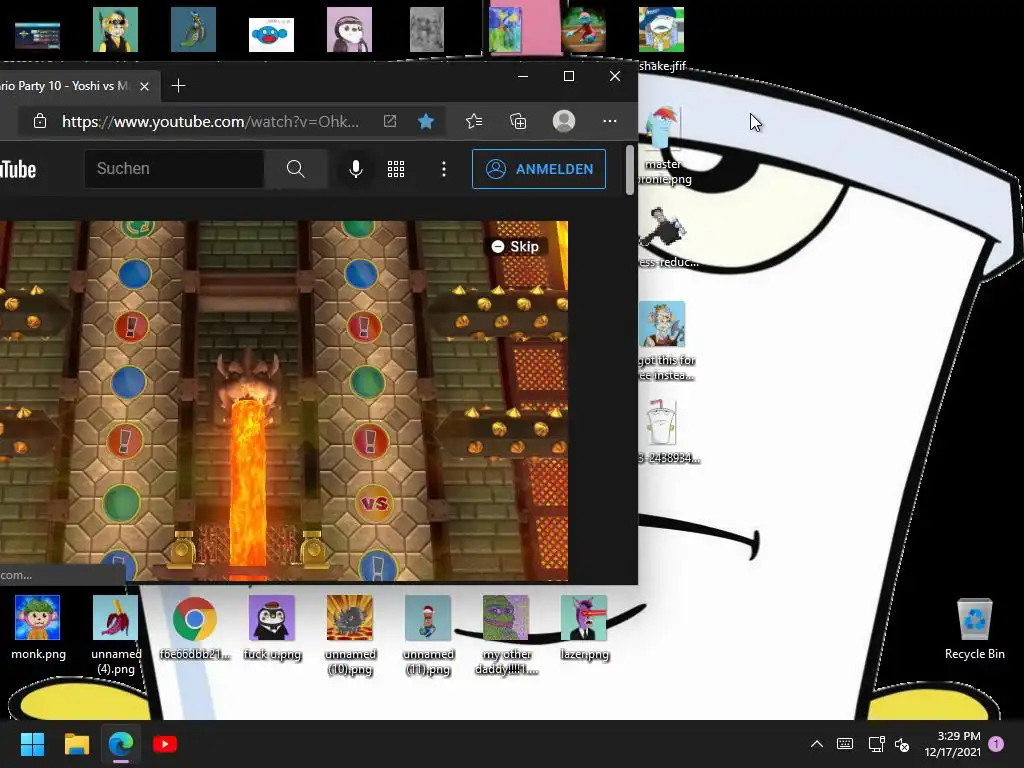Click the YouTube search magnifier button
This screenshot has height=768, width=1024.
(295, 168)
